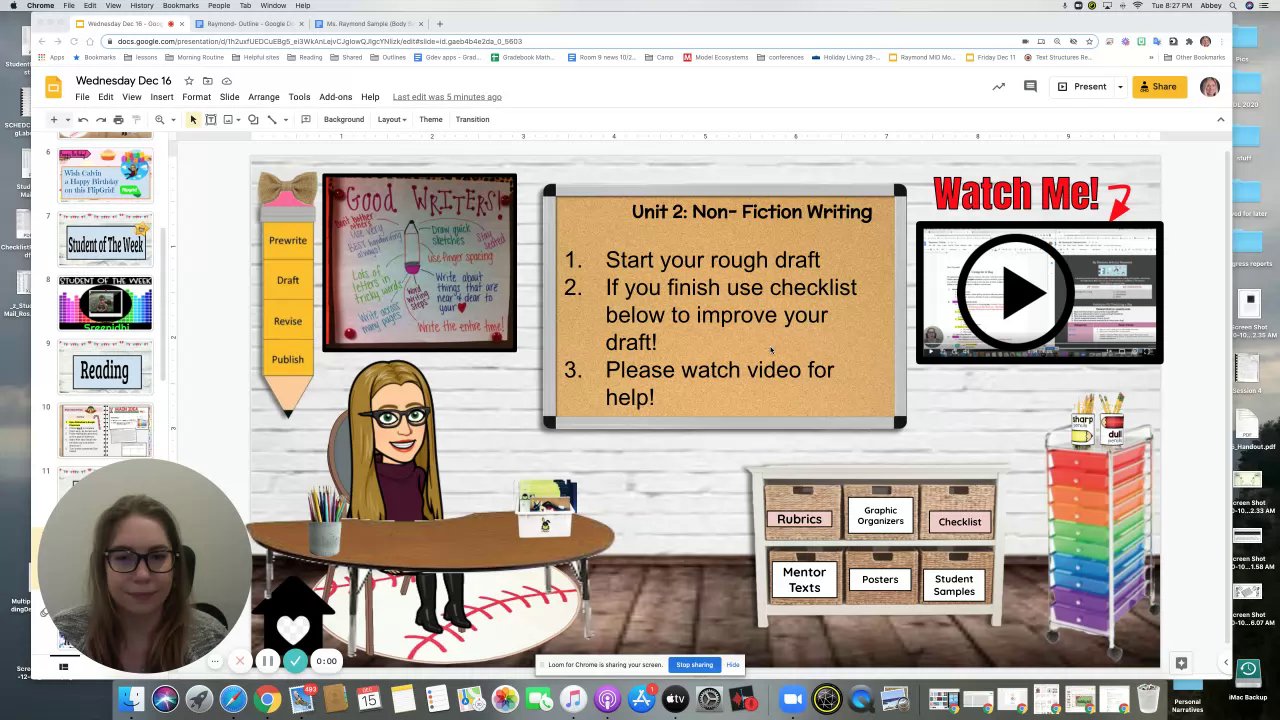Expand the new slide layout dropdown arrow
The width and height of the screenshot is (1280, 720).
67,120
